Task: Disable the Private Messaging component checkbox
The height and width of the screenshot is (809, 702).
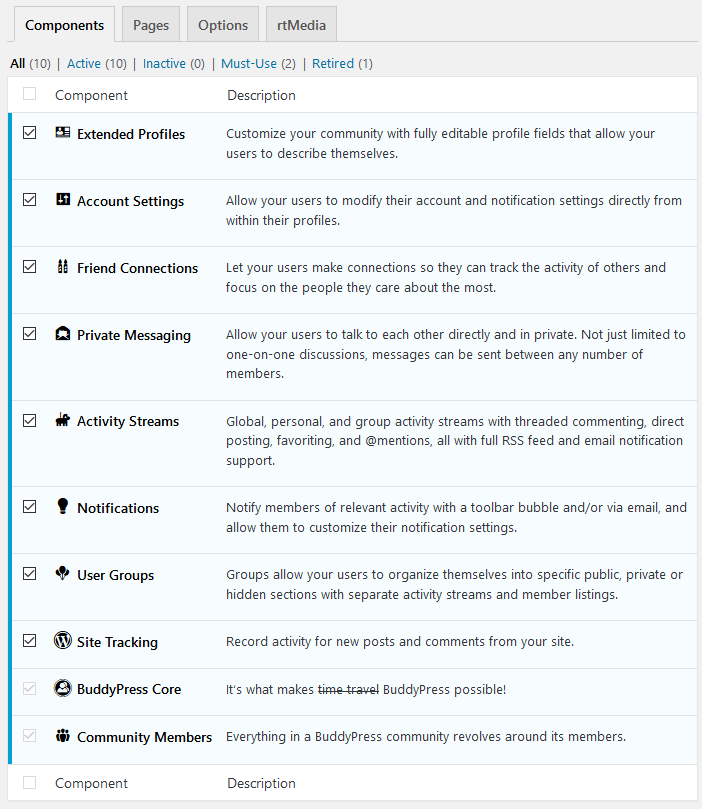Action: [29, 334]
